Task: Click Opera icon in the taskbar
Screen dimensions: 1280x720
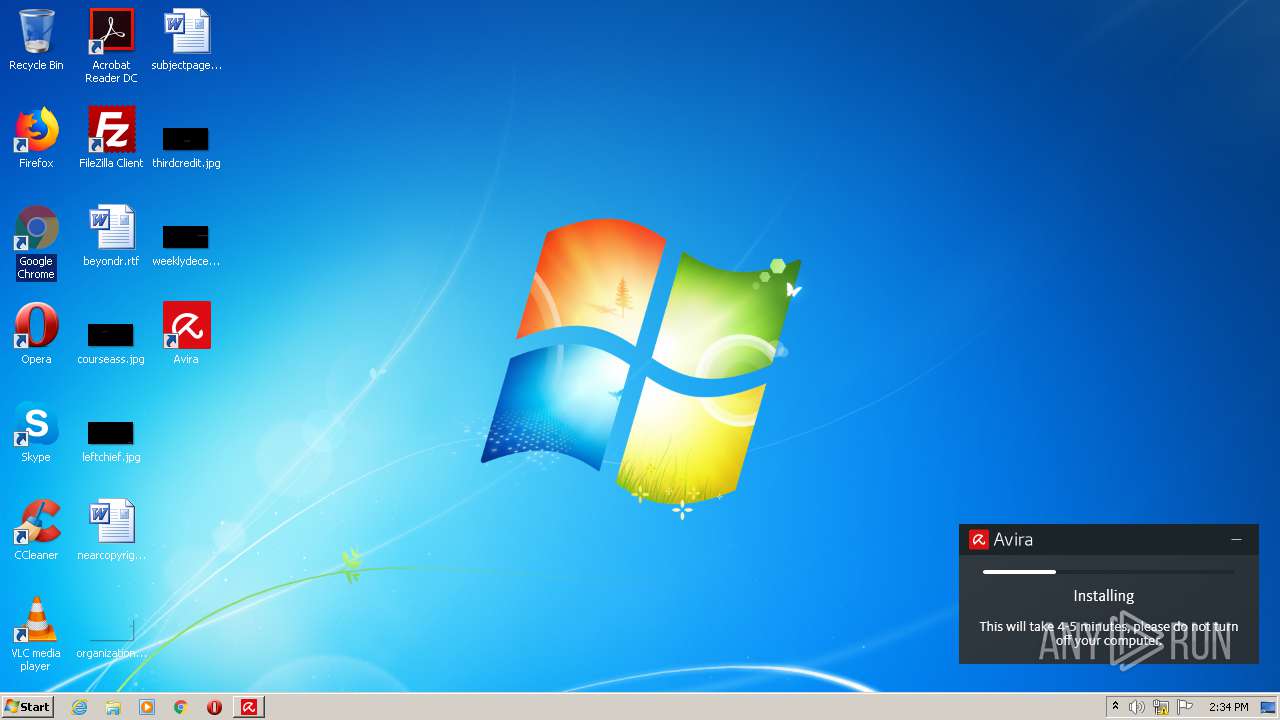Action: [x=214, y=707]
